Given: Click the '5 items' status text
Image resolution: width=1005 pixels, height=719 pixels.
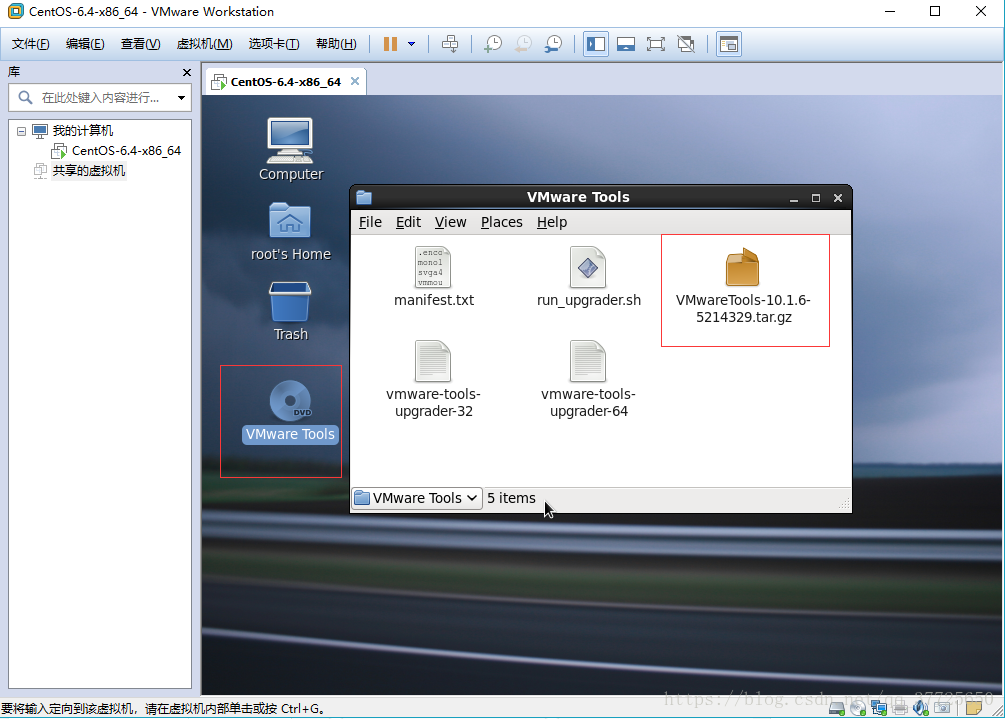Looking at the screenshot, I should pos(511,498).
